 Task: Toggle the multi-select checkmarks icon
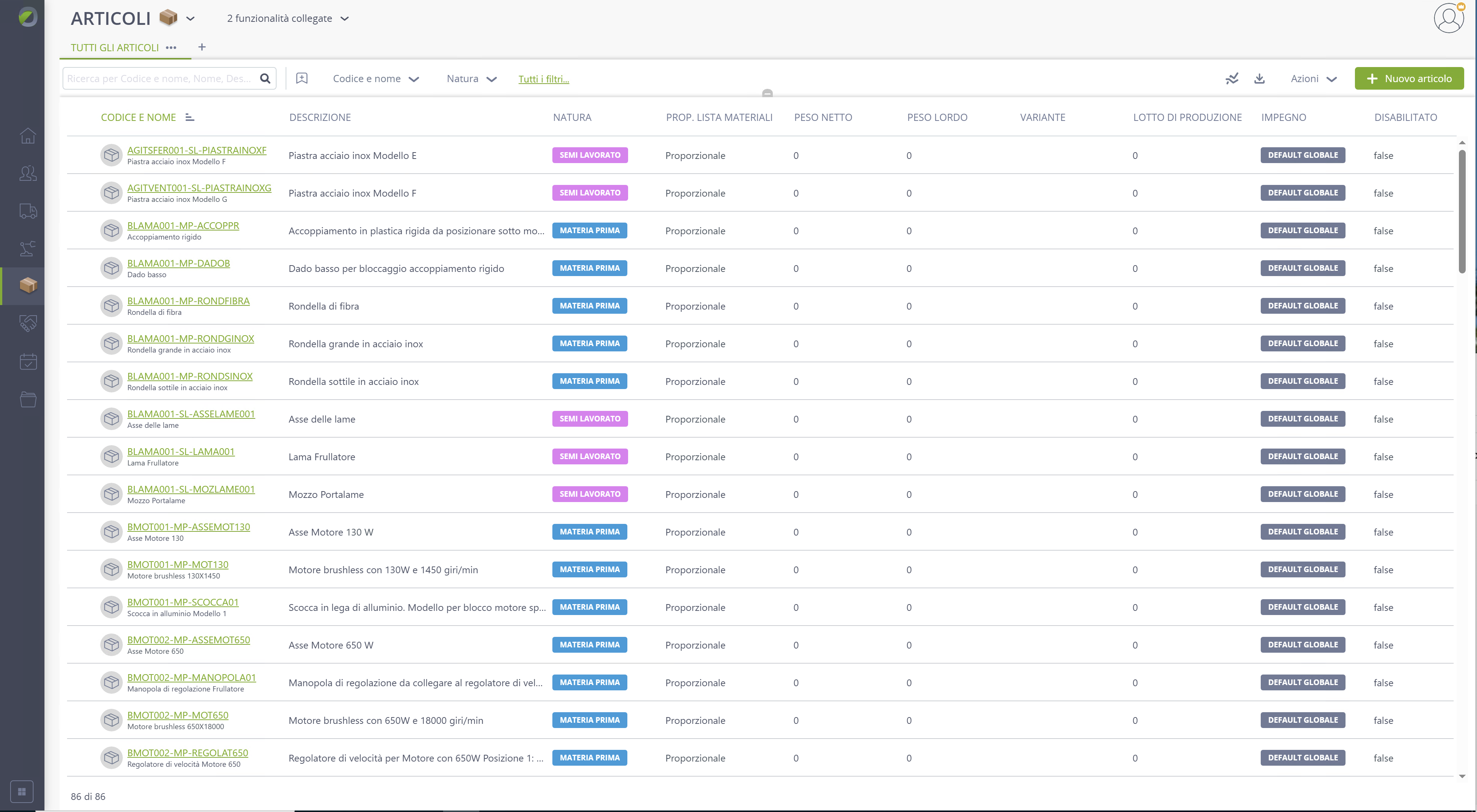tap(1232, 78)
